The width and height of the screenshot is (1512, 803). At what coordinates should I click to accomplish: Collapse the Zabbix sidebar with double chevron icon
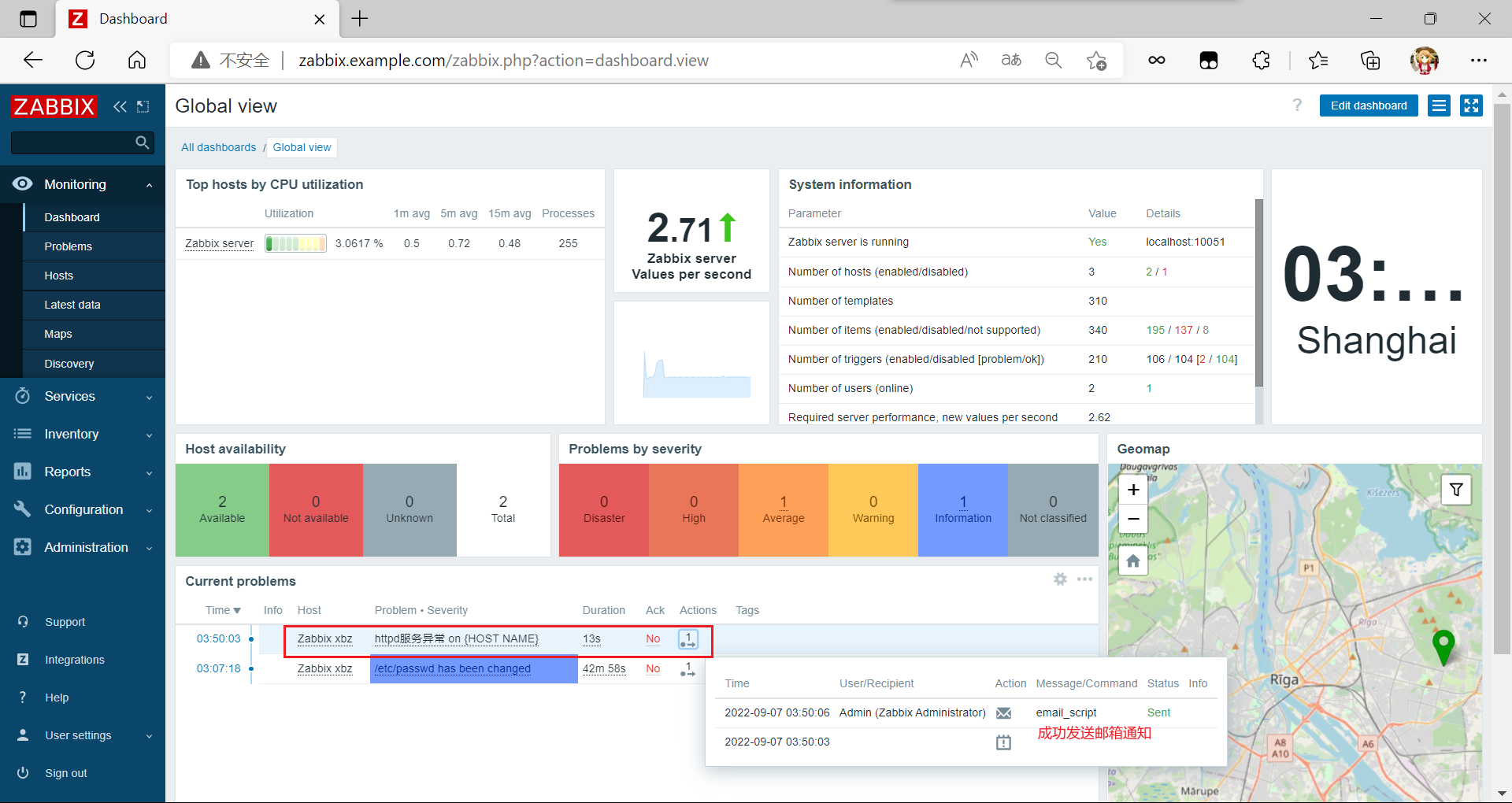tap(120, 106)
